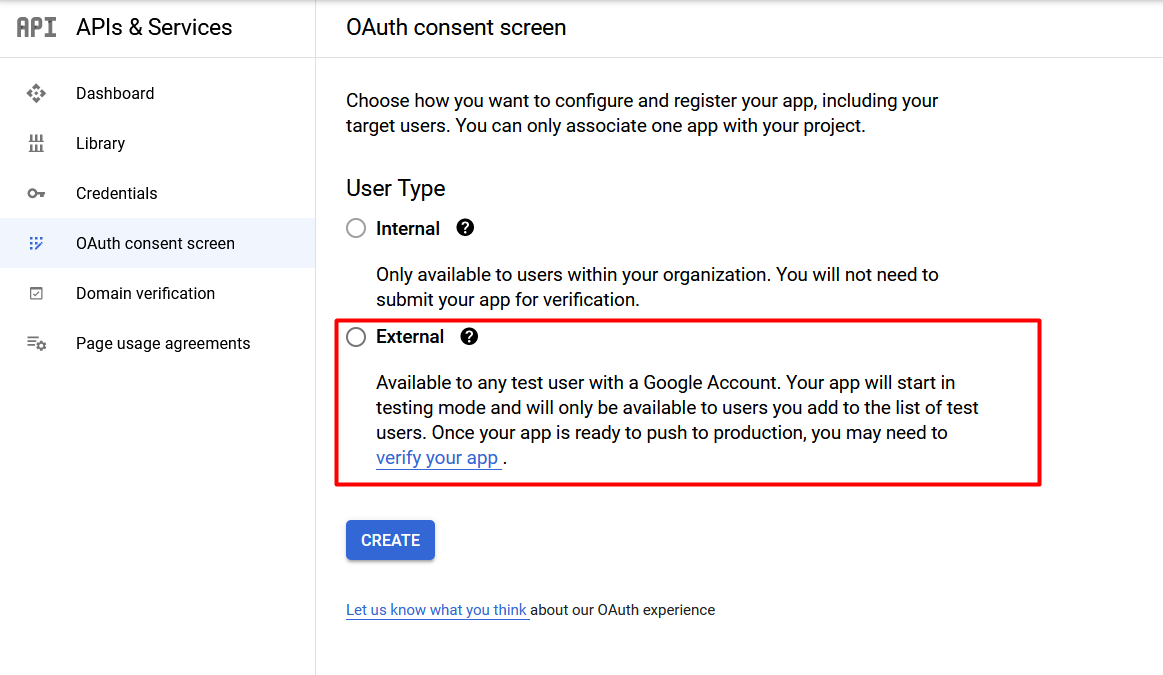Click the CREATE button
1163x675 pixels.
[390, 540]
